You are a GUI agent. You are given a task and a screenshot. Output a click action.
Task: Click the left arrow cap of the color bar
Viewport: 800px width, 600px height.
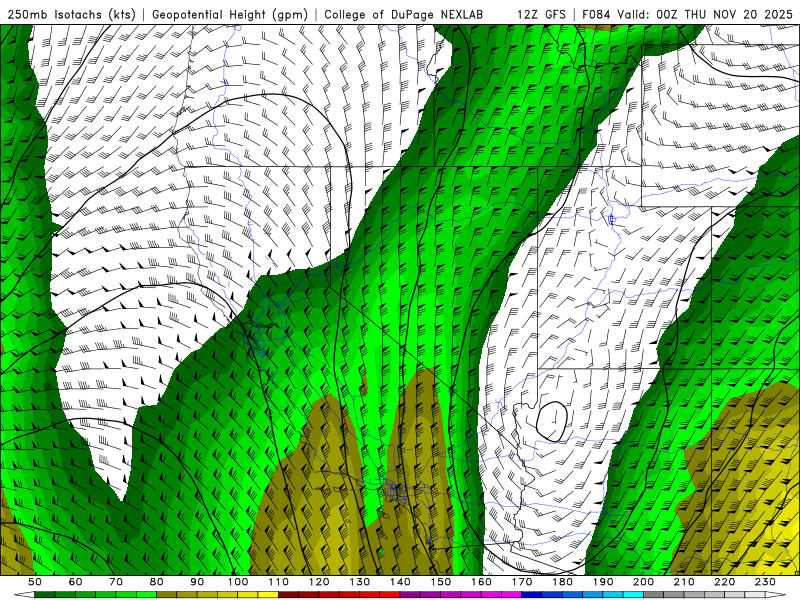click(24, 595)
